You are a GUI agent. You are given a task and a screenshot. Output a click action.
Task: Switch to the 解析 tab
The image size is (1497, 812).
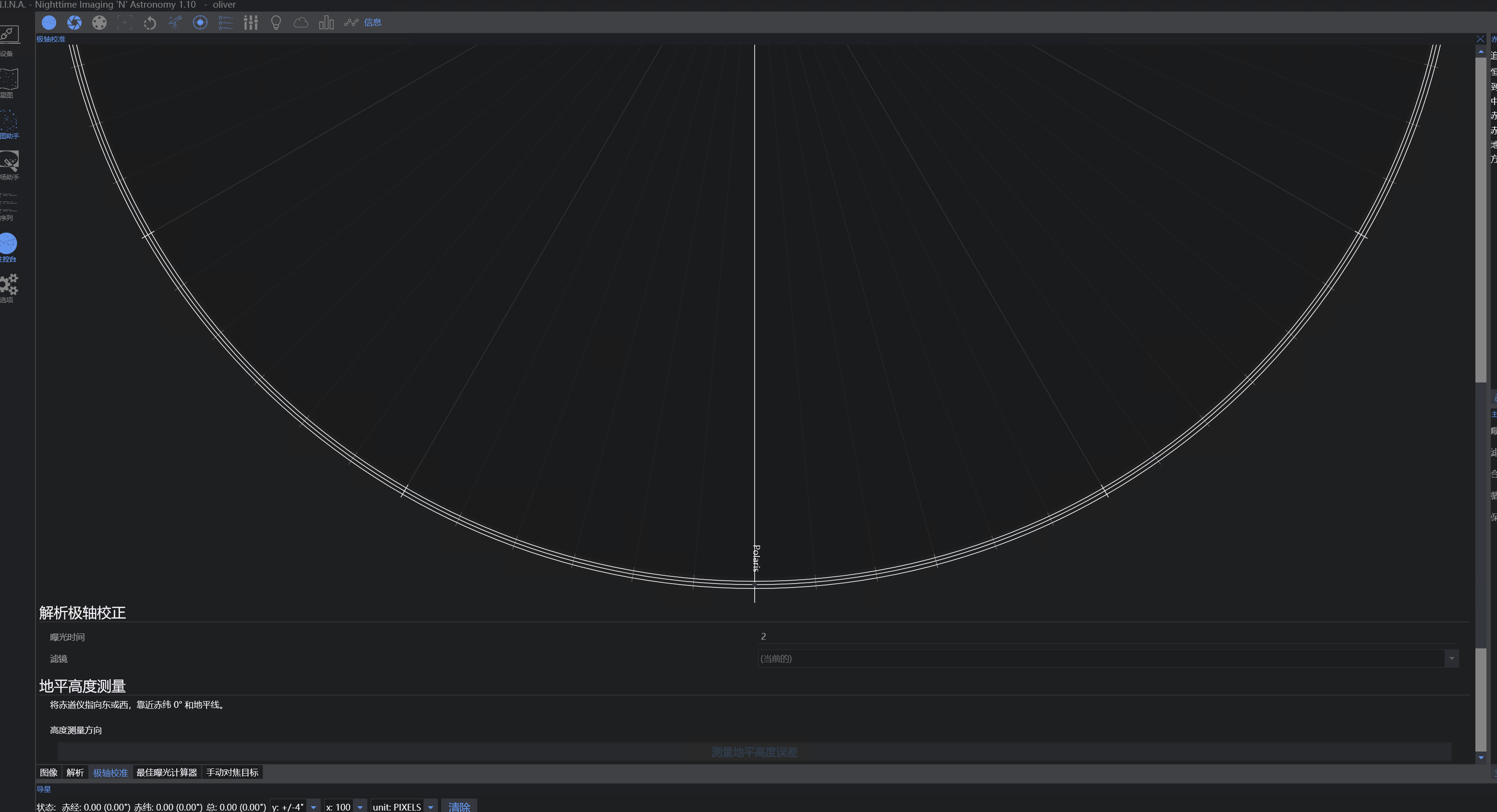(75, 773)
